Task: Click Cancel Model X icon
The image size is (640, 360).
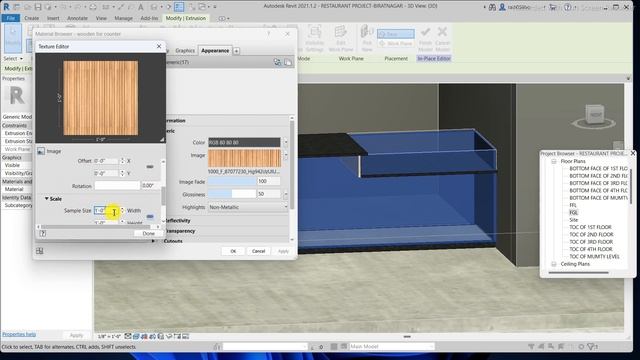Action: (442, 32)
